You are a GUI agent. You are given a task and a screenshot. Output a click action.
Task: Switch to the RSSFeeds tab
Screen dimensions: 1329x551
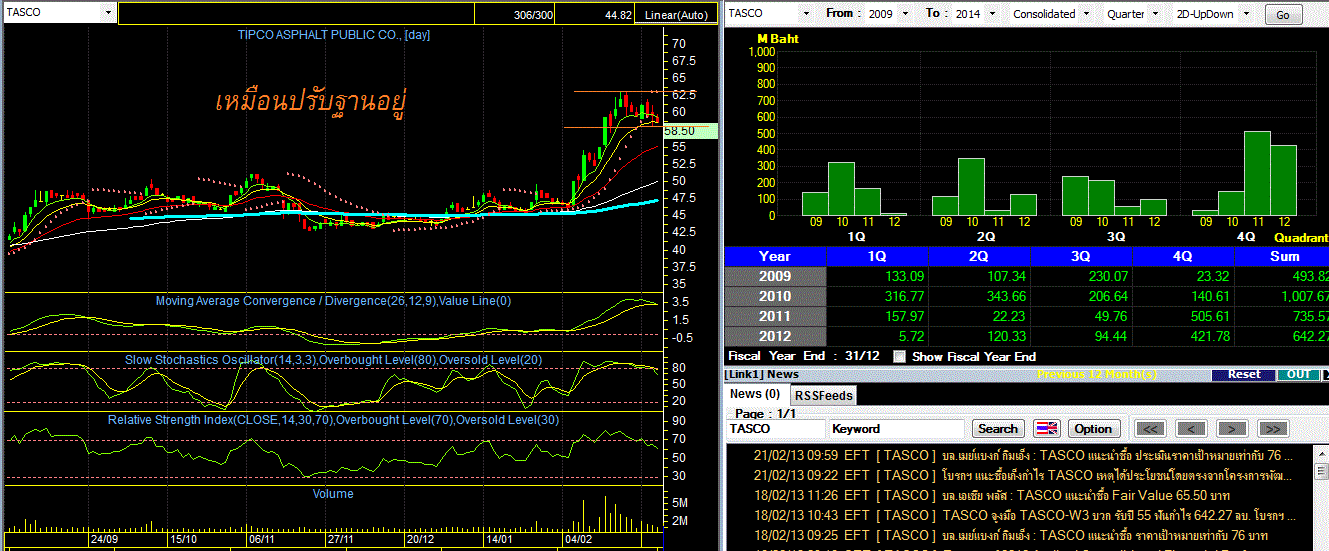click(x=824, y=395)
